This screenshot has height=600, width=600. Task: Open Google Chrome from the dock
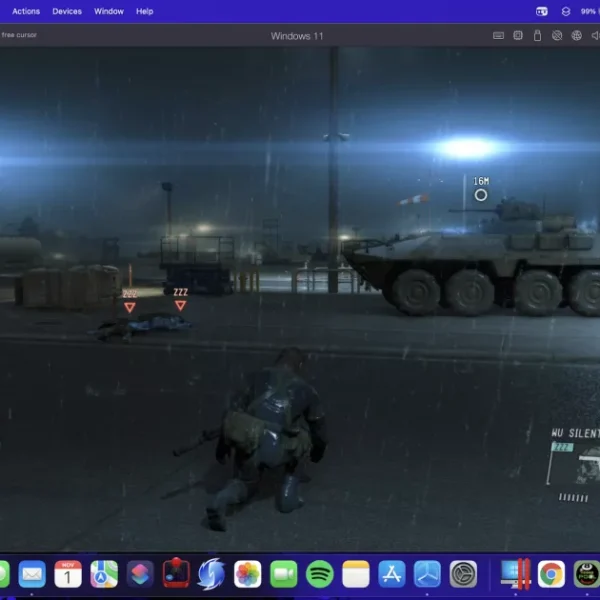tap(550, 574)
